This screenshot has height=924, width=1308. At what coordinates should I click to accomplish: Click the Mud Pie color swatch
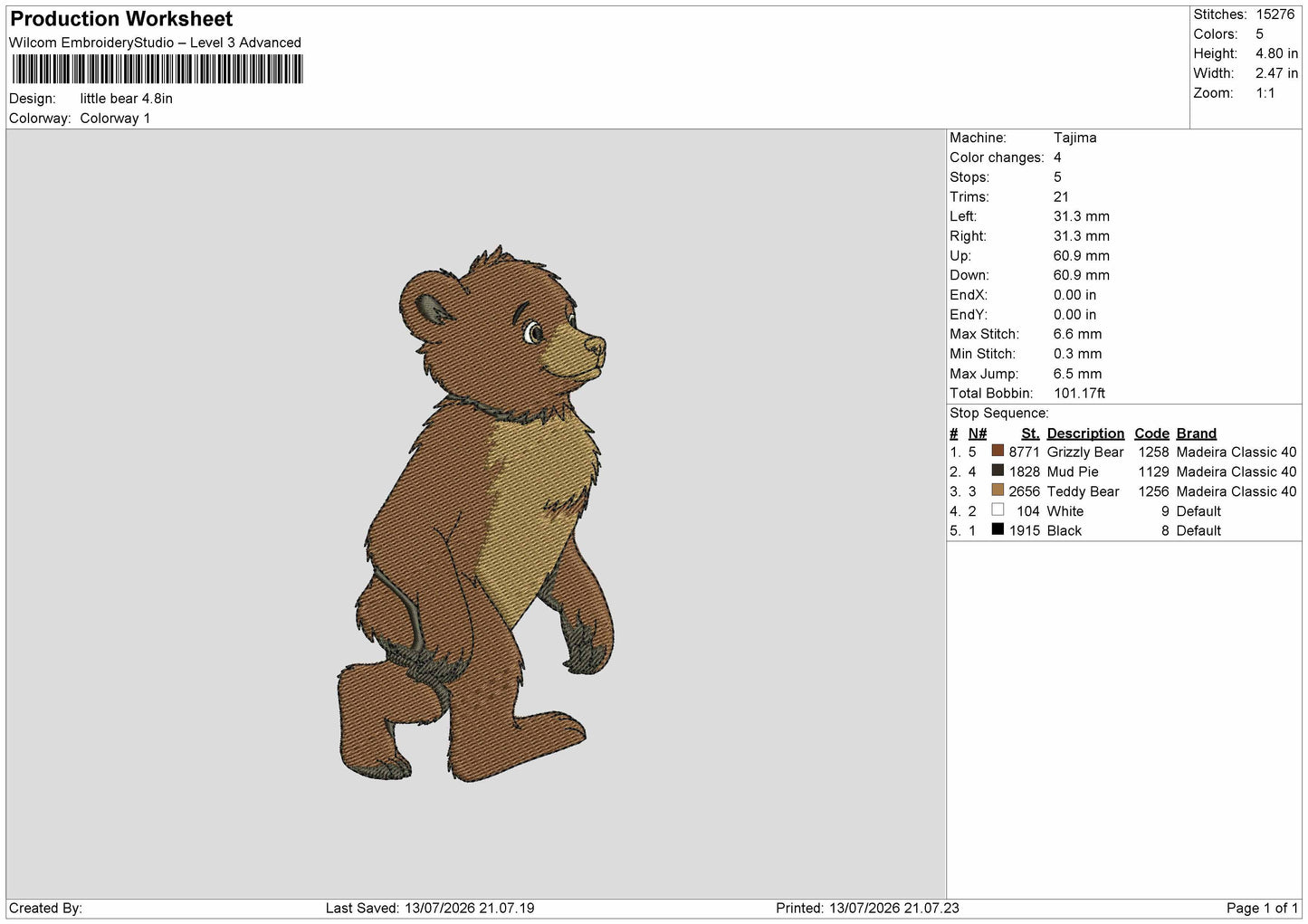[x=998, y=471]
